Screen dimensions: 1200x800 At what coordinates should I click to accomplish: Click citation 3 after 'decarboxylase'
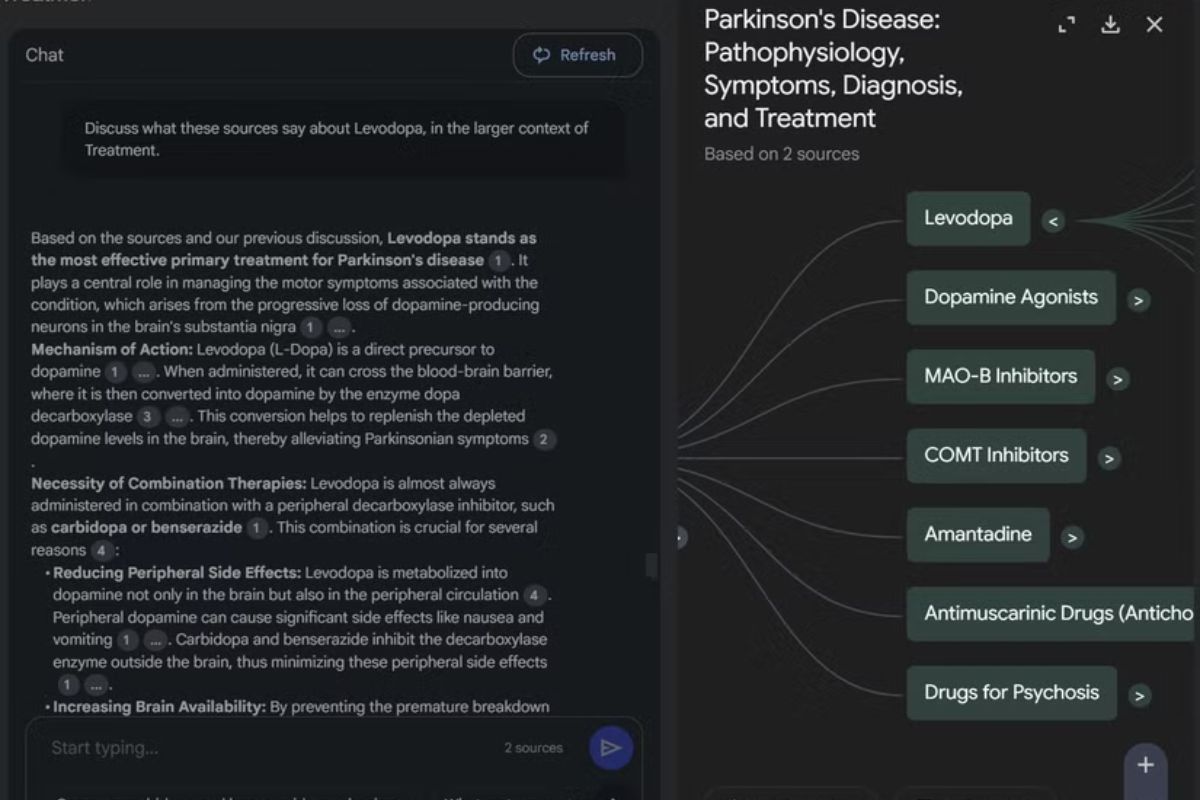point(149,416)
